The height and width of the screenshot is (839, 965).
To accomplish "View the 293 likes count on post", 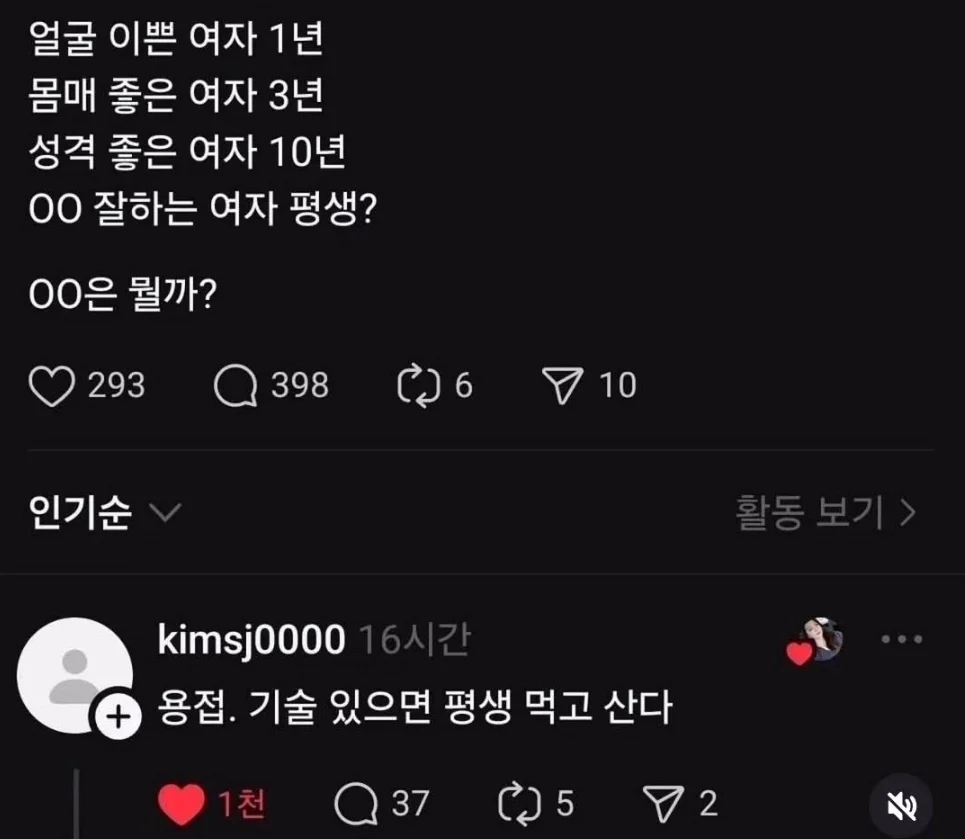I will [116, 386].
